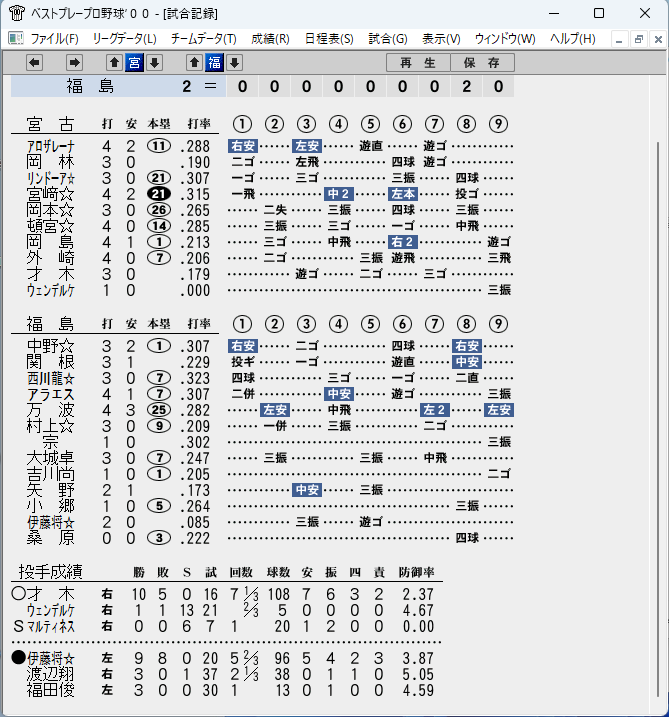Expand the 成績(R) menu

pyautogui.click(x=270, y=39)
